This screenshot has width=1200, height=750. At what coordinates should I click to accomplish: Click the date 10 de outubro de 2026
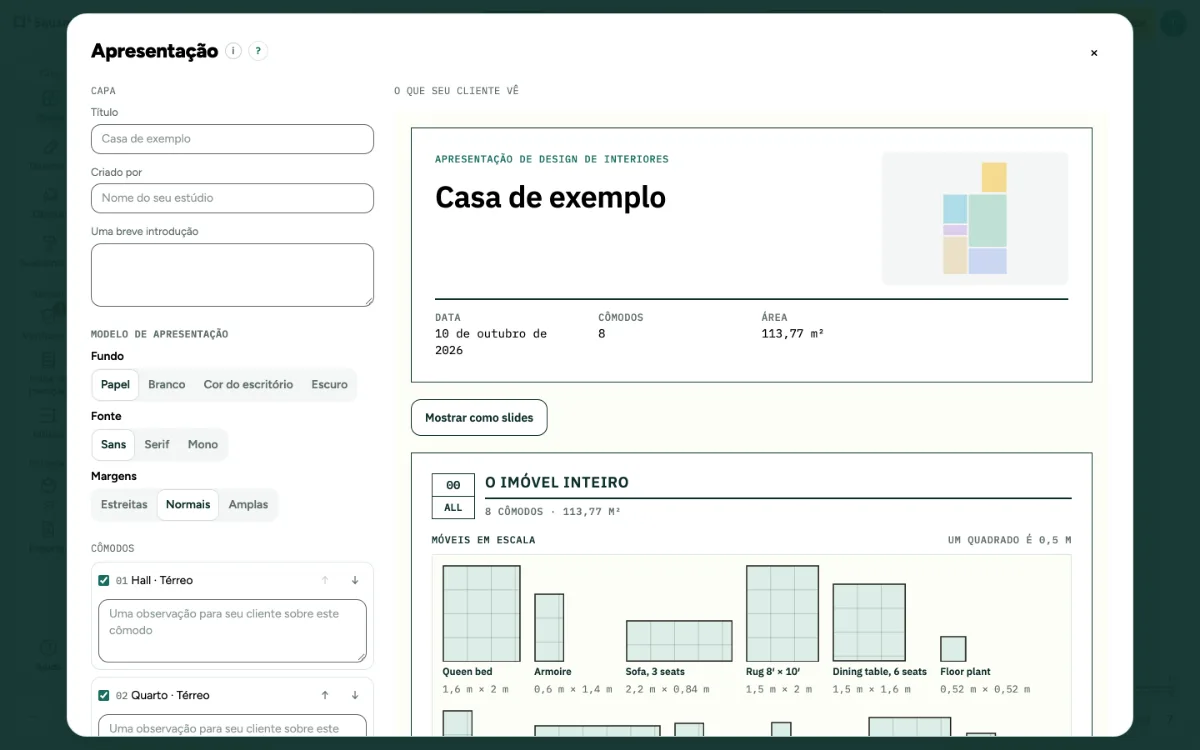[491, 342]
